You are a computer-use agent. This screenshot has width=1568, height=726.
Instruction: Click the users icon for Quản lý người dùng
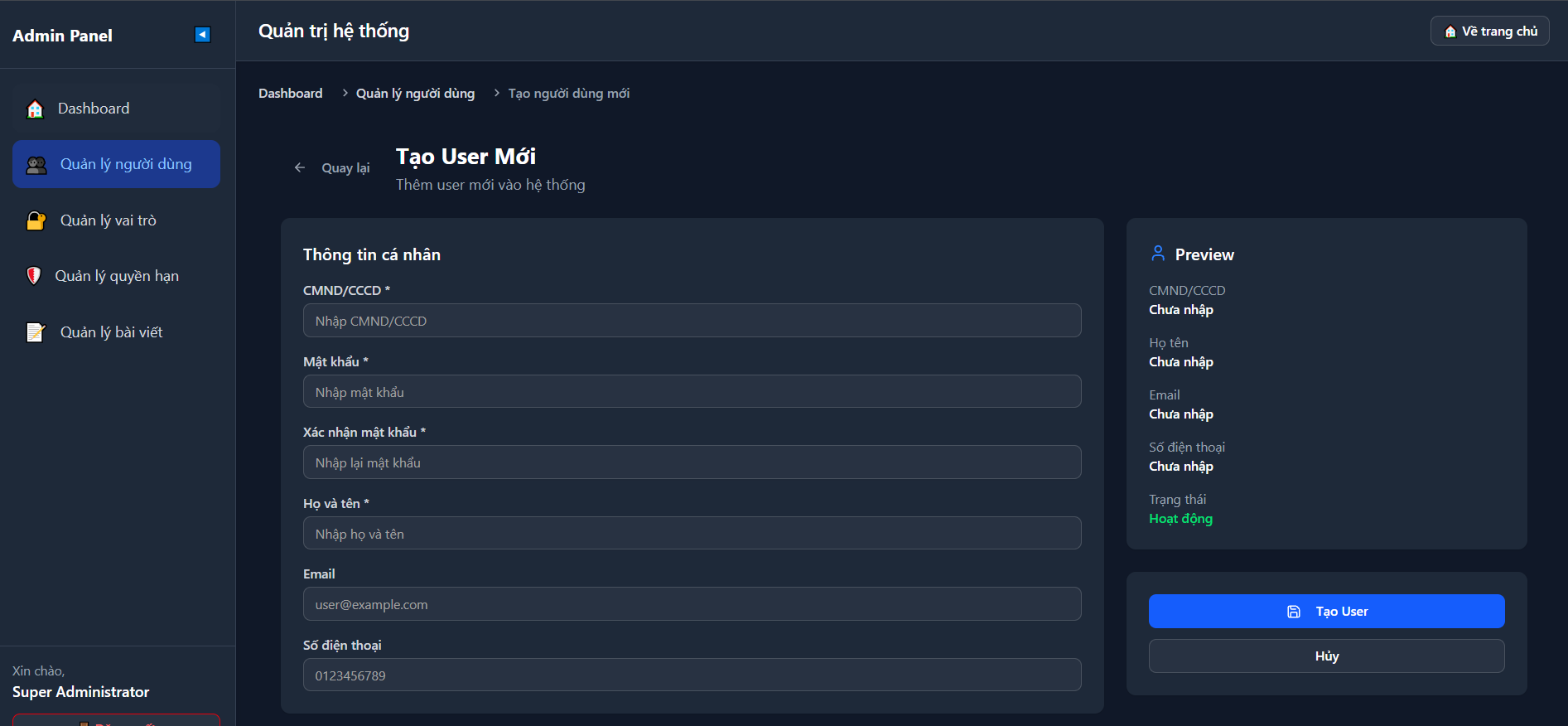point(36,165)
